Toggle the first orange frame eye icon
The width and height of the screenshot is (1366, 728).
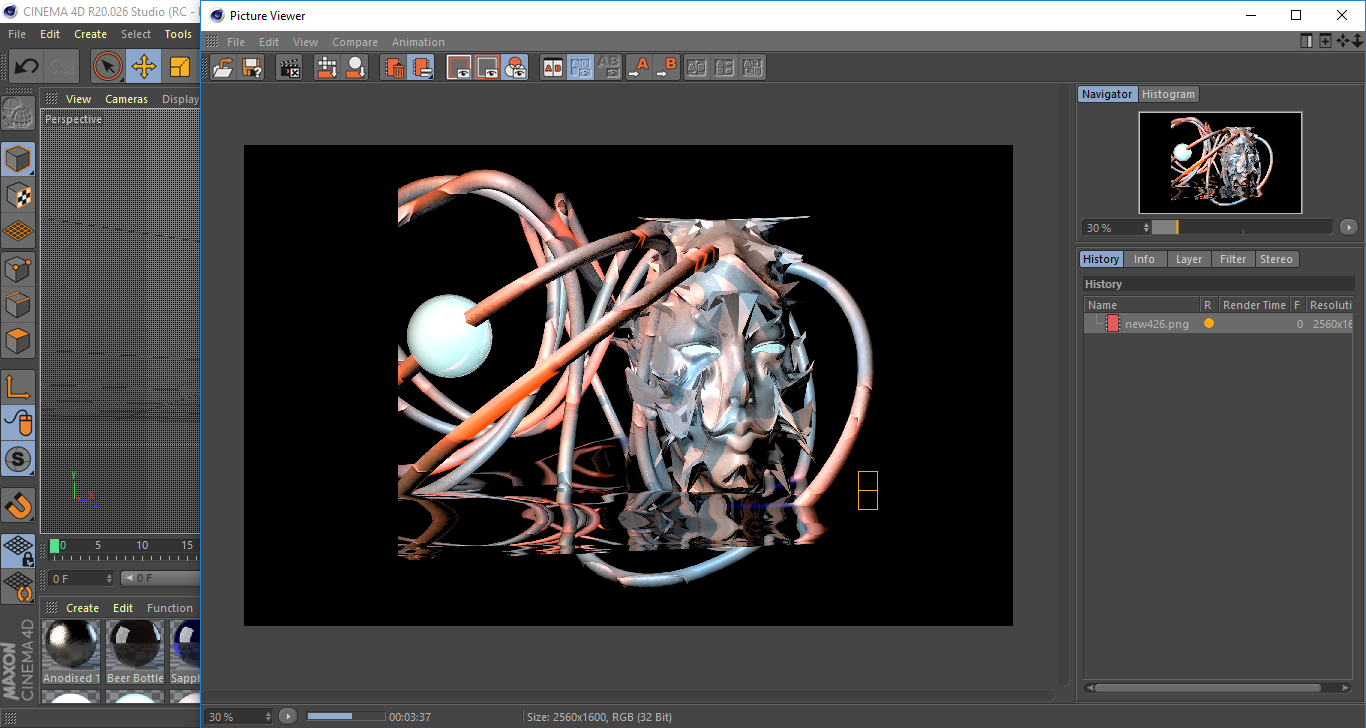pos(459,68)
